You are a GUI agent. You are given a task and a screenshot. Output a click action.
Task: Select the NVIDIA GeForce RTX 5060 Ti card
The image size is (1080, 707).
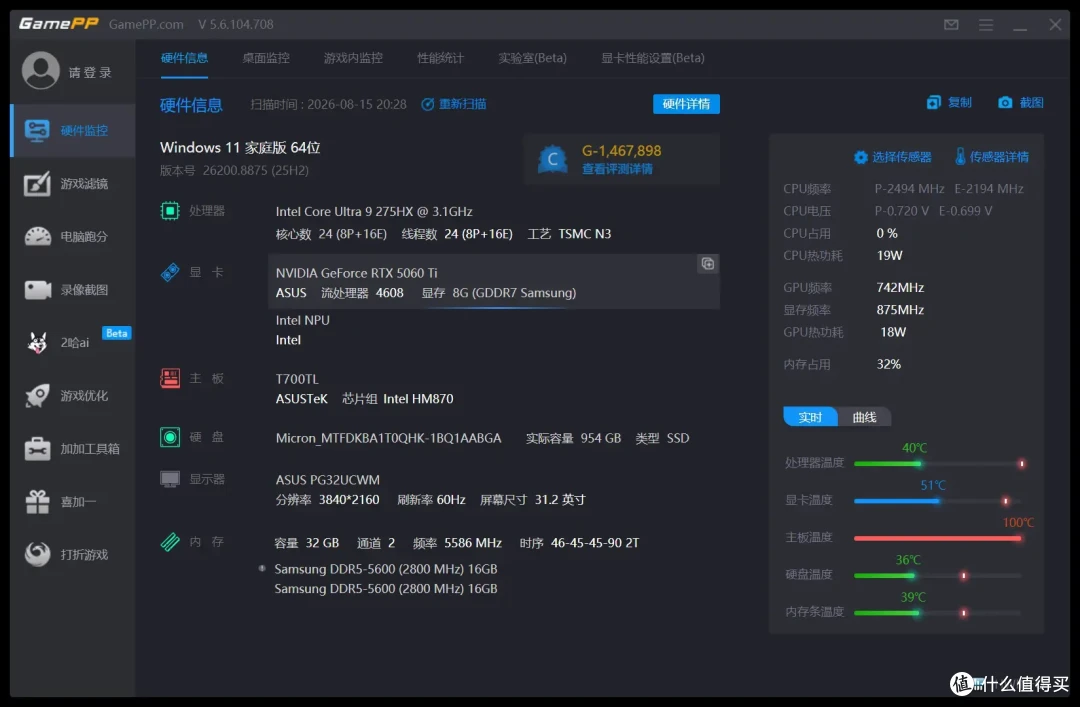click(494, 282)
